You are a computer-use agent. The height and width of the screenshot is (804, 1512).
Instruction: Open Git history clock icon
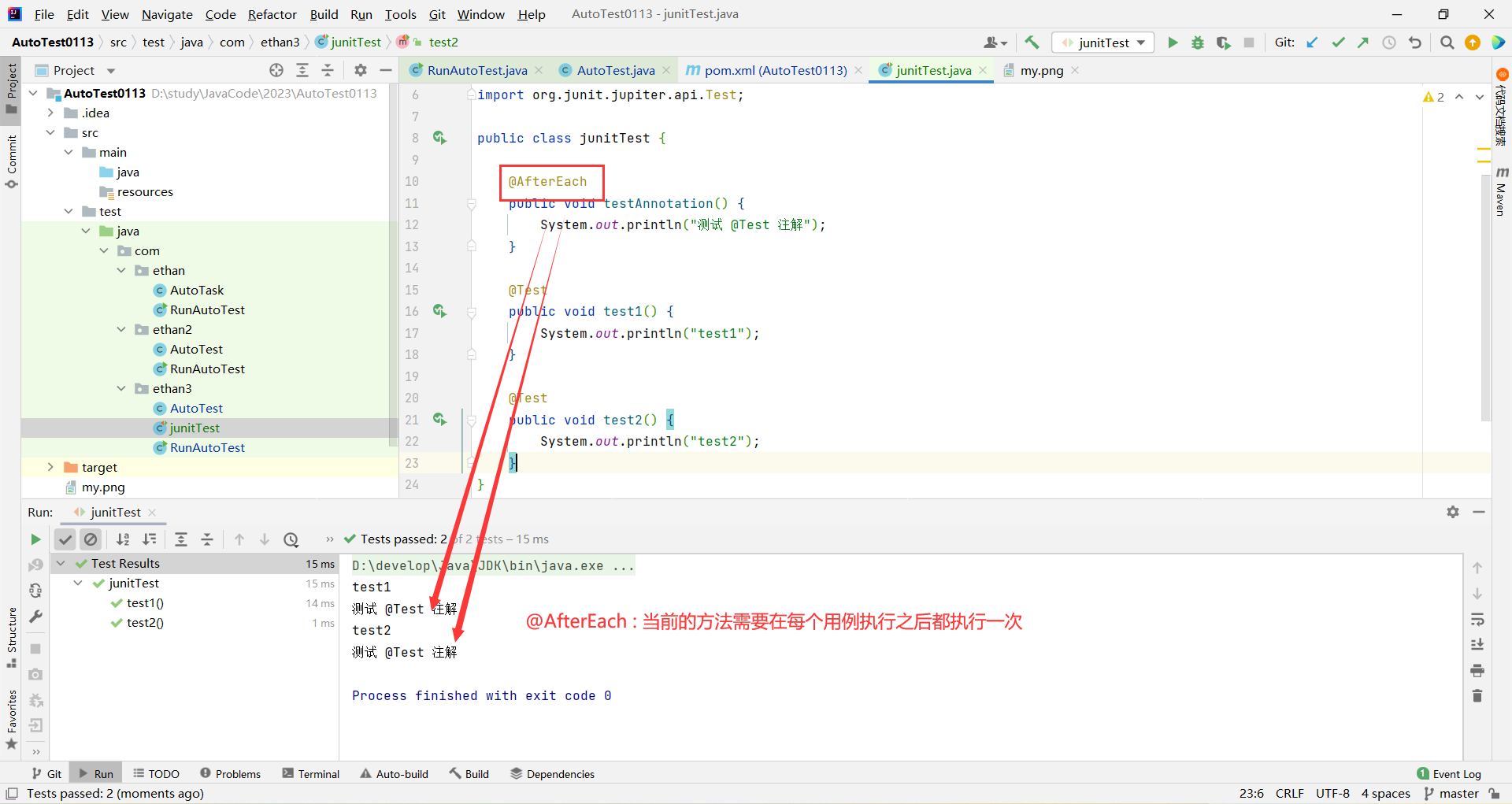pos(1389,43)
